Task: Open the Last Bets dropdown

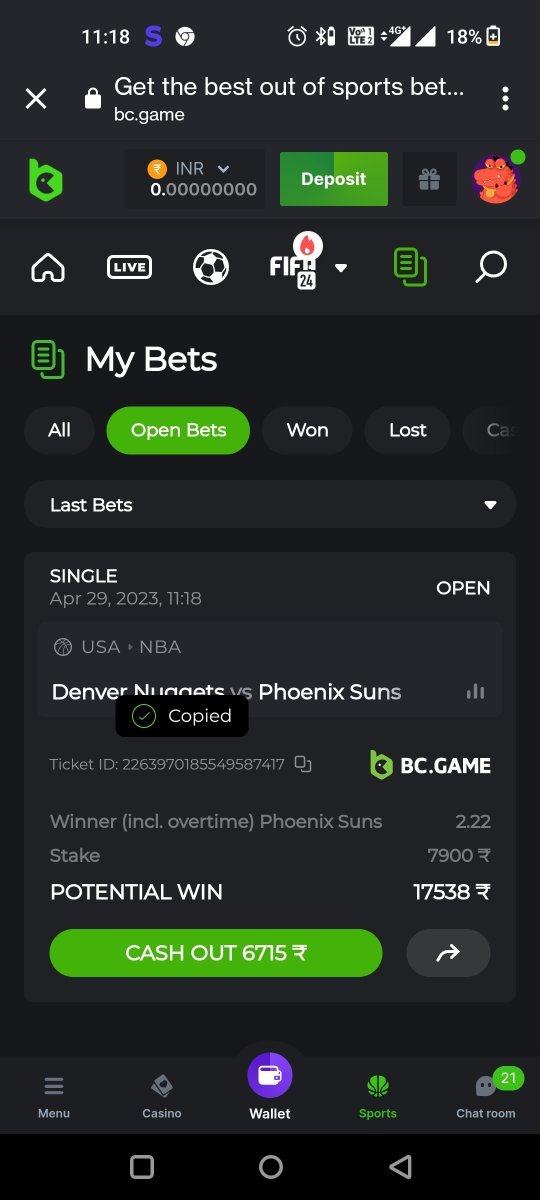Action: coord(270,505)
